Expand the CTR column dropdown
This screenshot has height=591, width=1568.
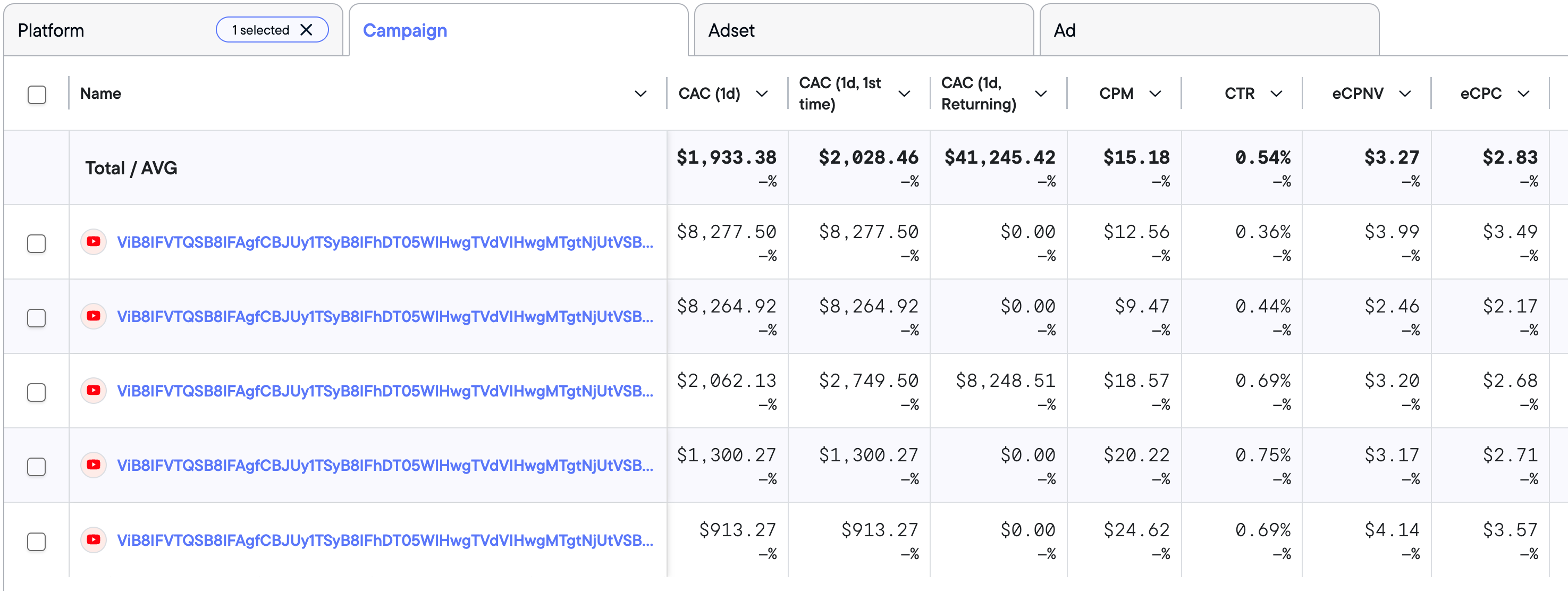1276,94
